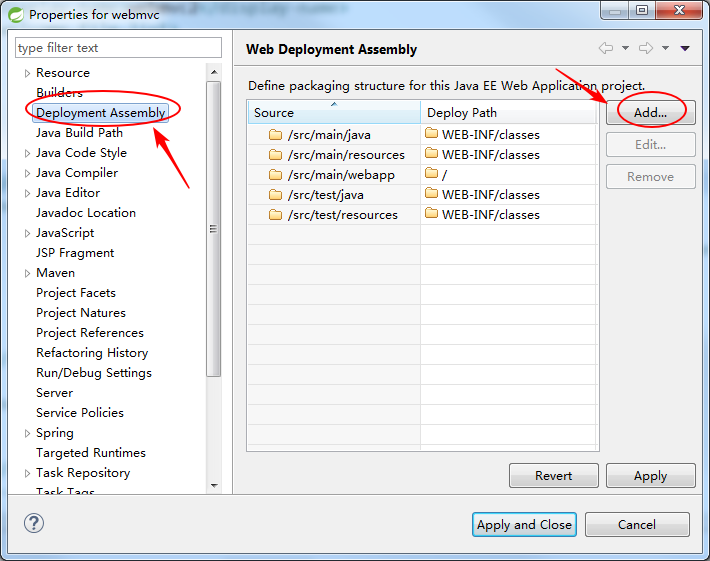Select Javadoc Location item
Screen dimensions: 710x561
(86, 213)
